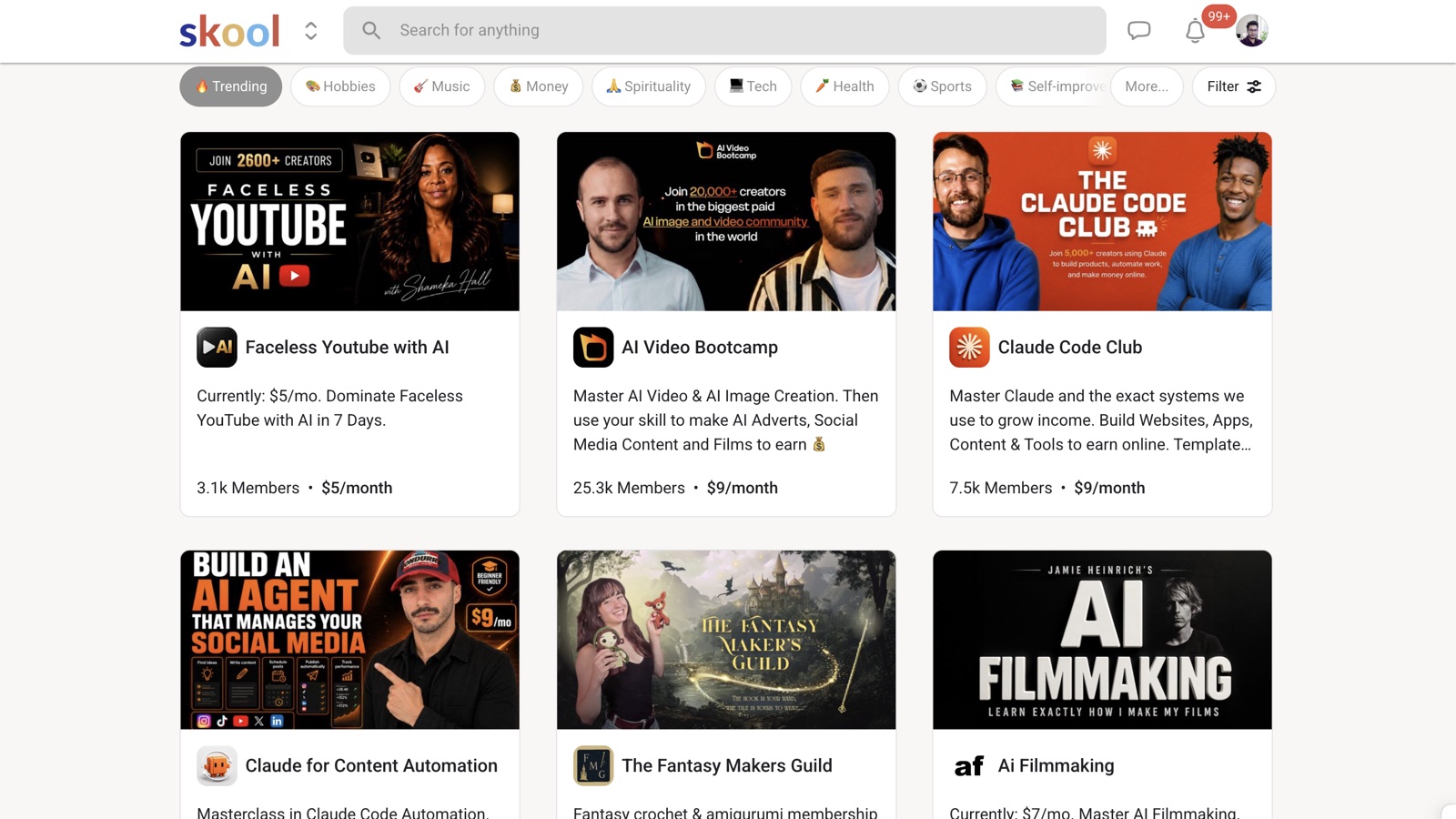Open the Faceless Youtube with AI title
The image size is (1456, 819).
tap(347, 348)
